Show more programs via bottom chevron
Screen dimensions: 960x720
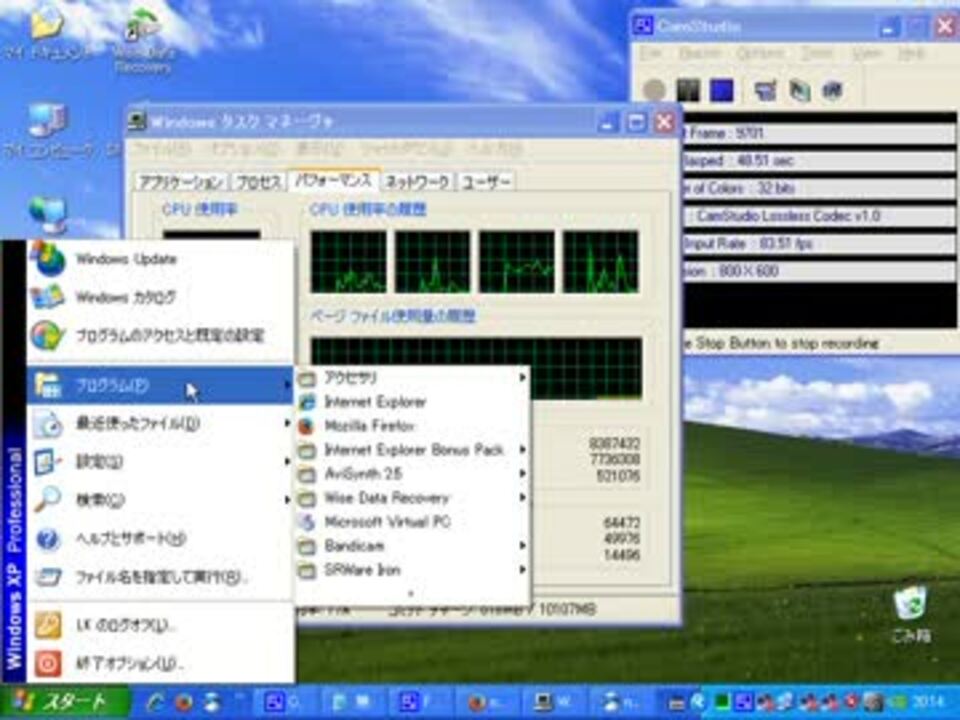[x=411, y=593]
